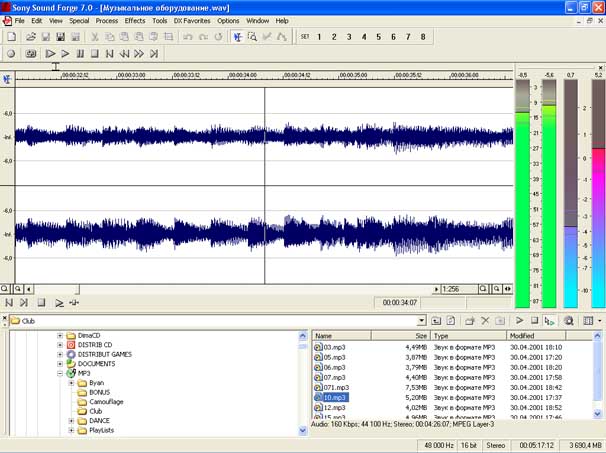The height and width of the screenshot is (453, 606).
Task: Click the Save icon in toolbar
Action: tap(46, 37)
